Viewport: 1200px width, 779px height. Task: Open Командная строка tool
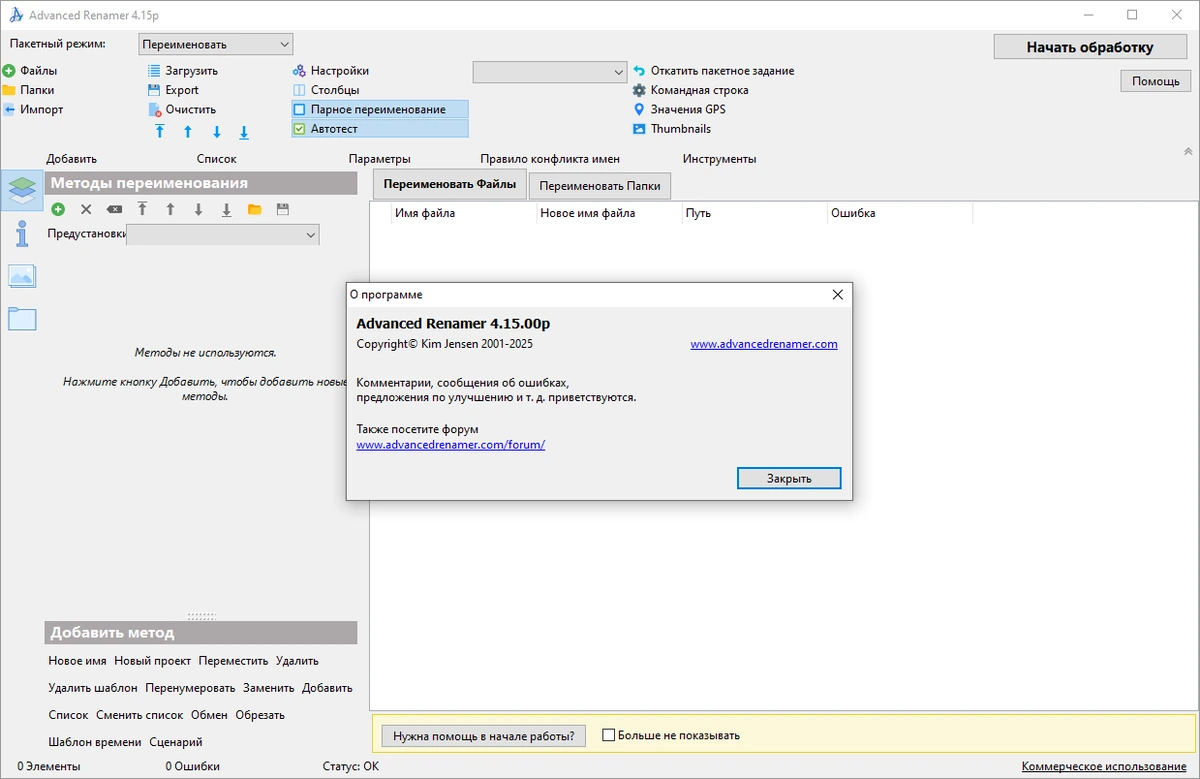pyautogui.click(x=691, y=90)
